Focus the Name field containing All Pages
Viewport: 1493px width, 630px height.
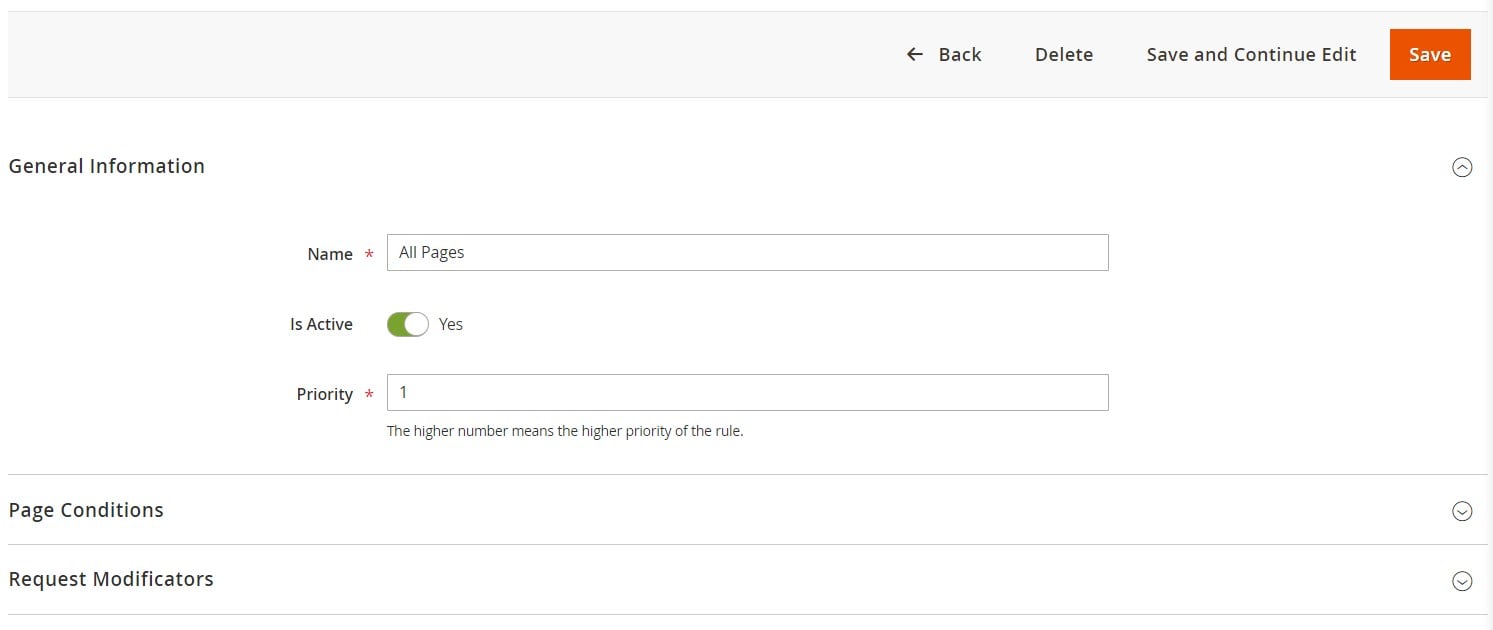tap(747, 252)
